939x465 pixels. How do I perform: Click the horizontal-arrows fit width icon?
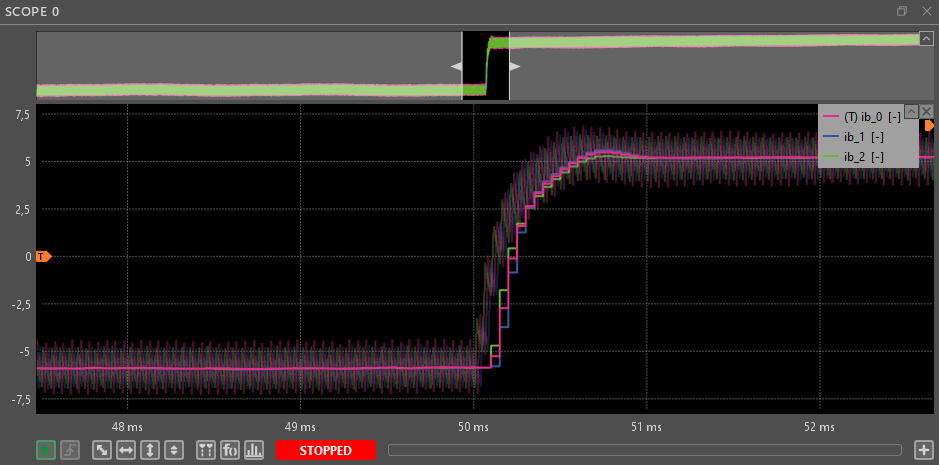coord(126,450)
